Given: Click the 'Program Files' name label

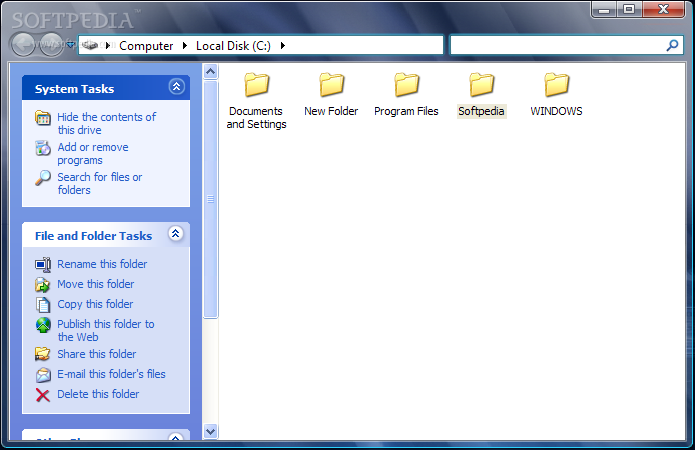Looking at the screenshot, I should 406,111.
